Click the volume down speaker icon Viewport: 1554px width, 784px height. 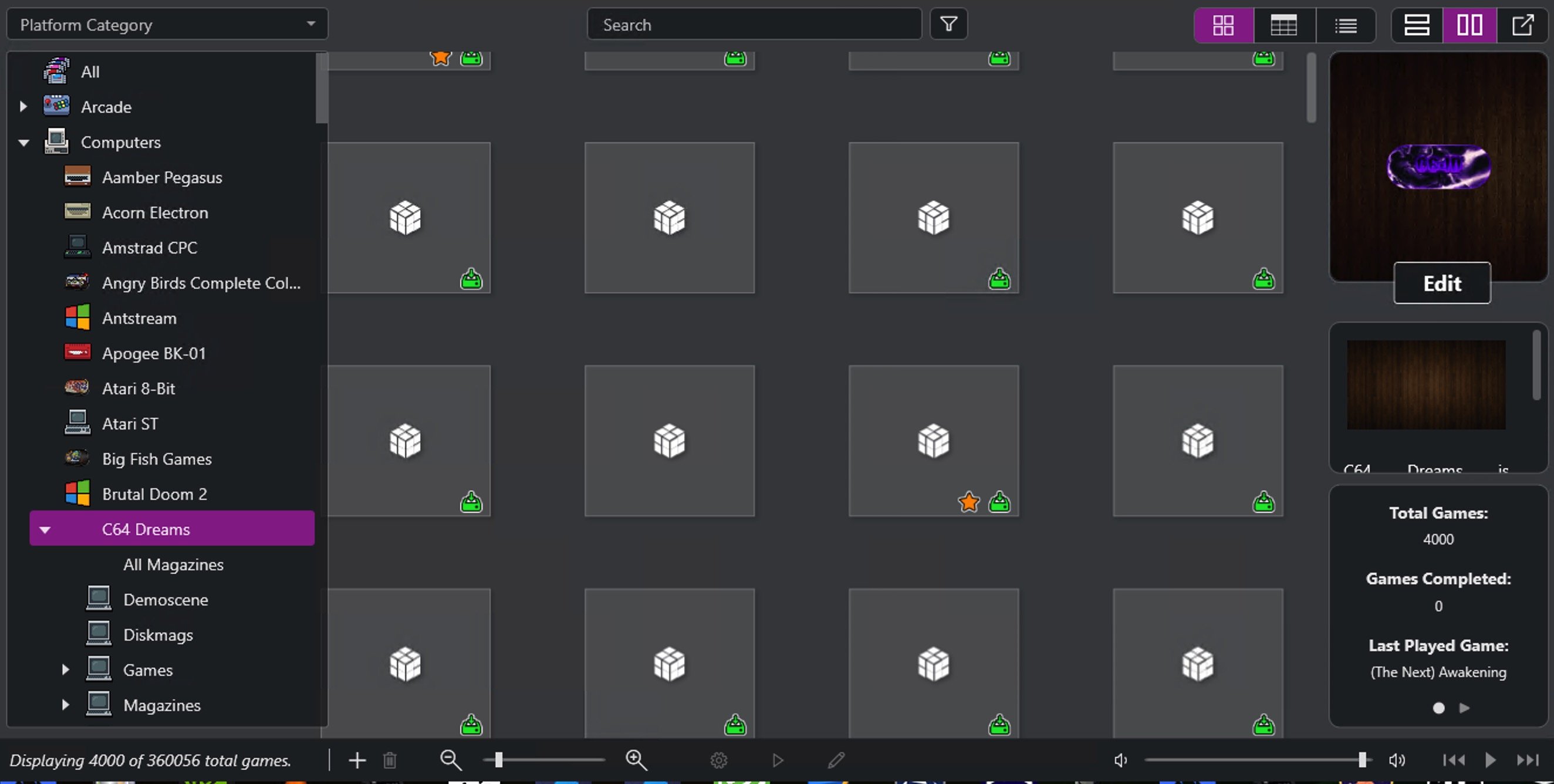coord(1120,761)
